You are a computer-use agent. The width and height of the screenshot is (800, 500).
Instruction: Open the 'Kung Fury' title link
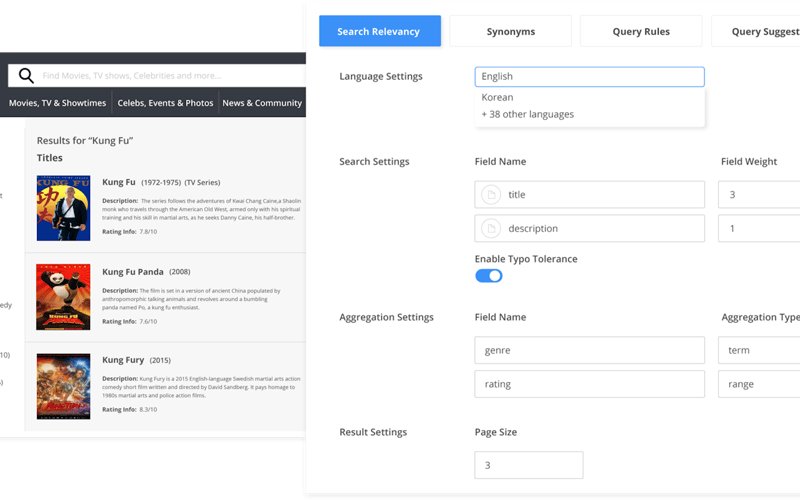point(123,360)
